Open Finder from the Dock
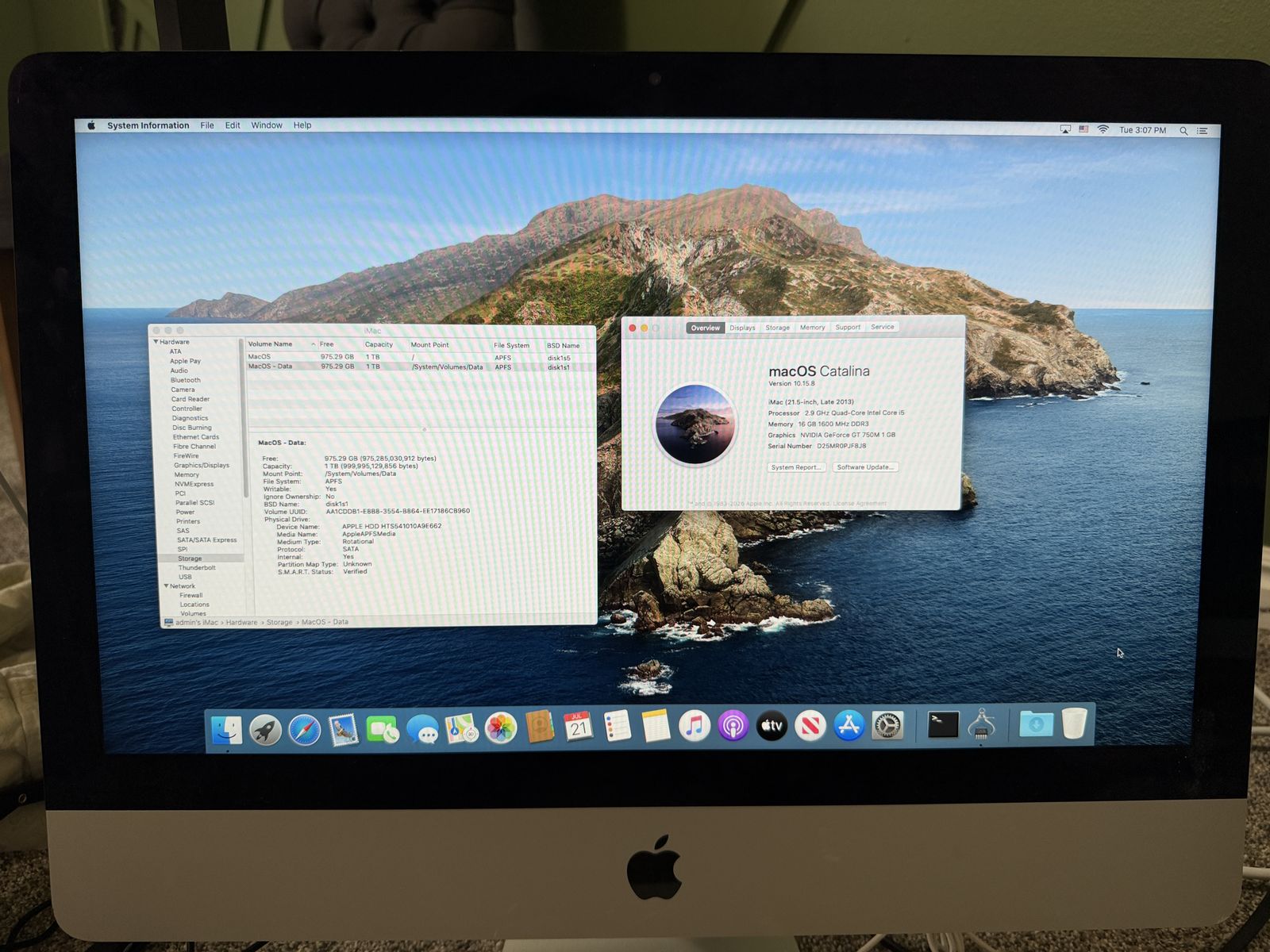 [x=227, y=729]
